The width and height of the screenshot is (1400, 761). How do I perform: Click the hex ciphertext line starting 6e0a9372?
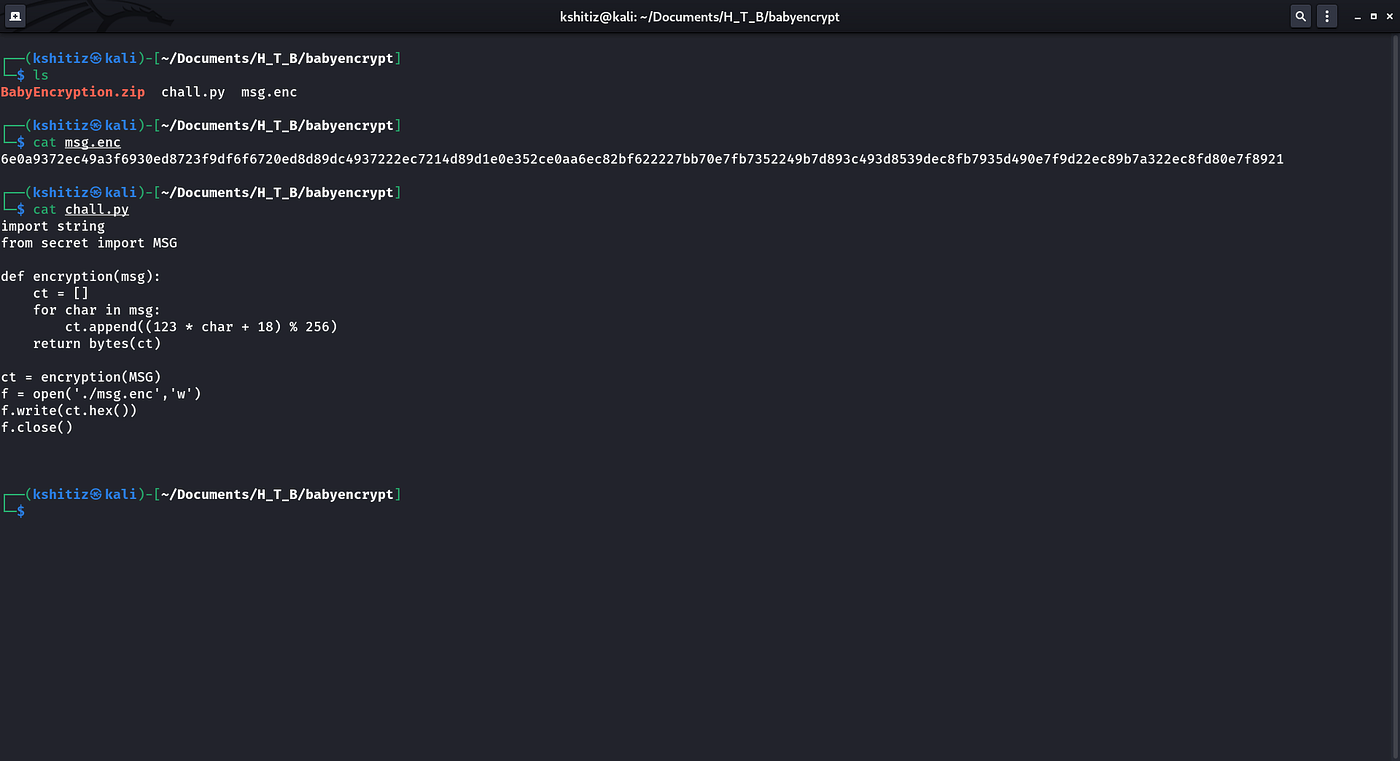point(642,159)
